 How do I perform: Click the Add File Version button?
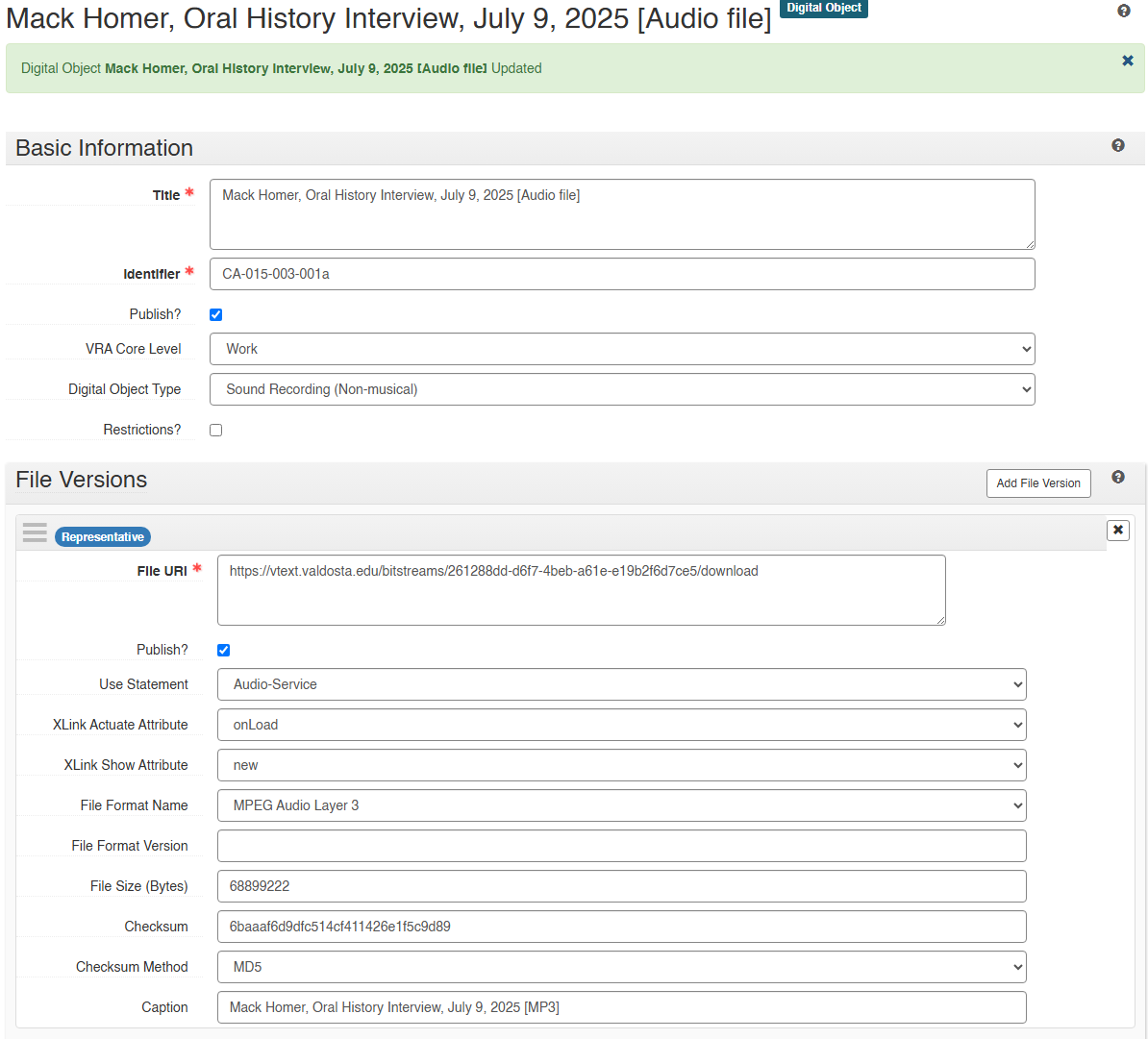point(1038,483)
